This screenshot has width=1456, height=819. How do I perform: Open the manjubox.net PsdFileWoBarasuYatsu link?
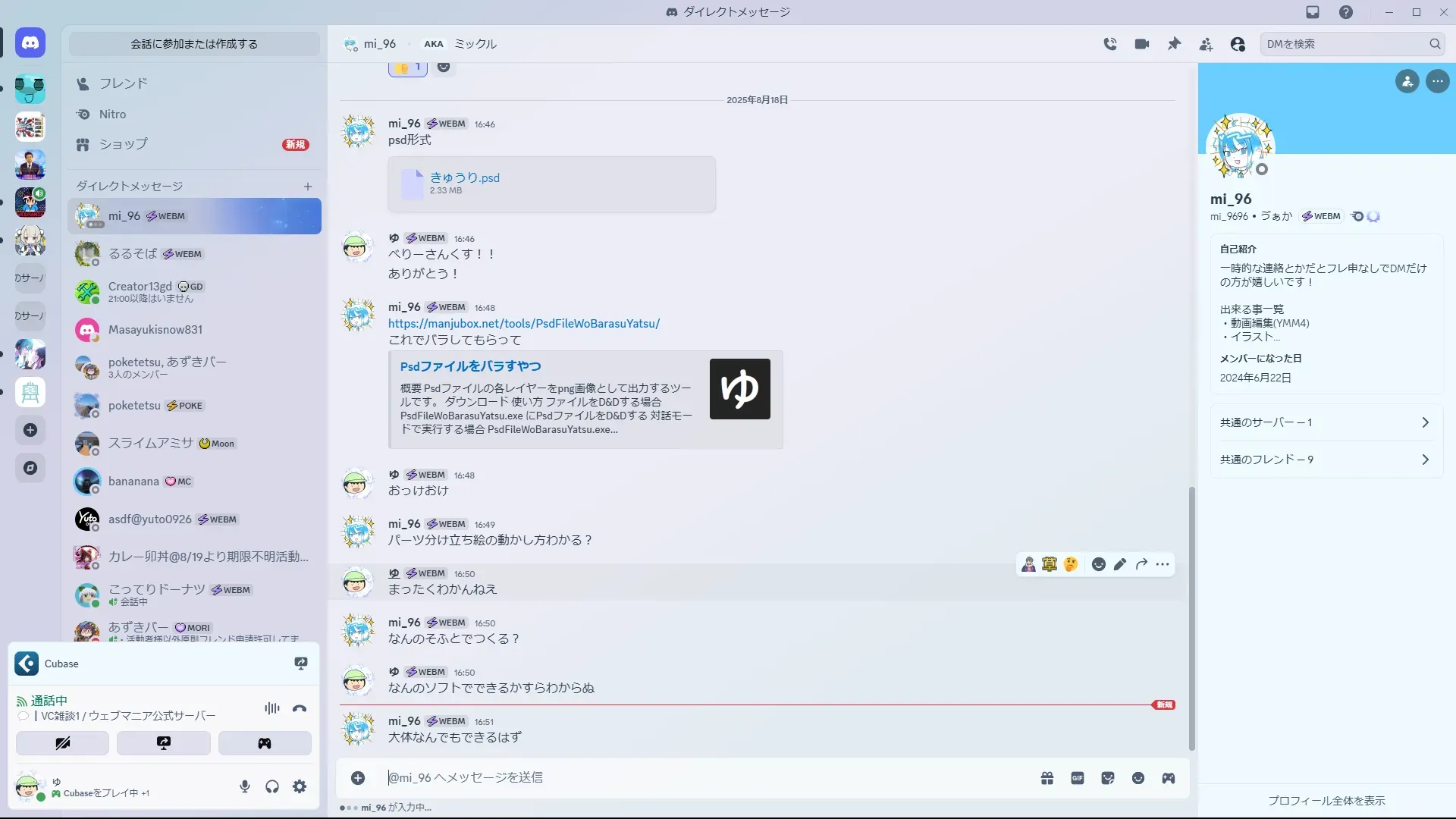pos(523,324)
